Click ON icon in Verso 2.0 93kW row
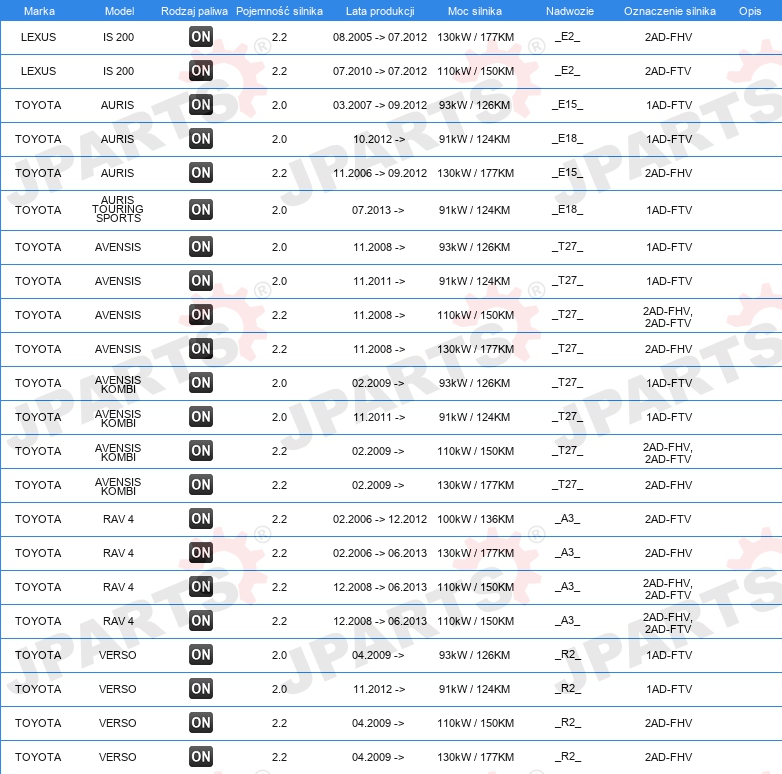This screenshot has height=774, width=782. (201, 654)
